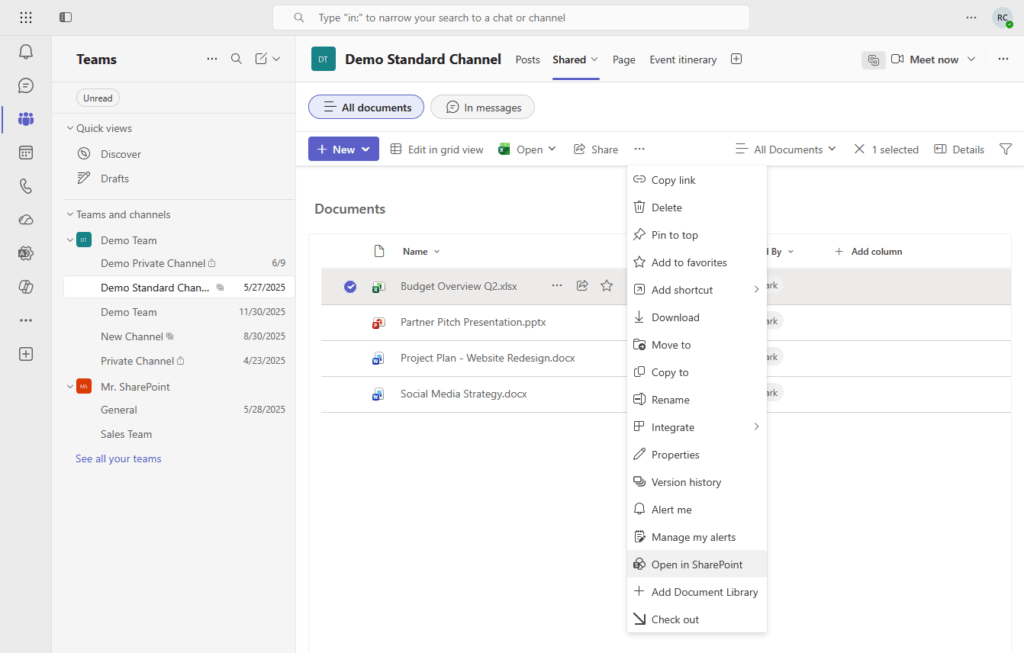Open the Name column sort dropdown
Viewport: 1024px width, 653px height.
click(x=437, y=251)
